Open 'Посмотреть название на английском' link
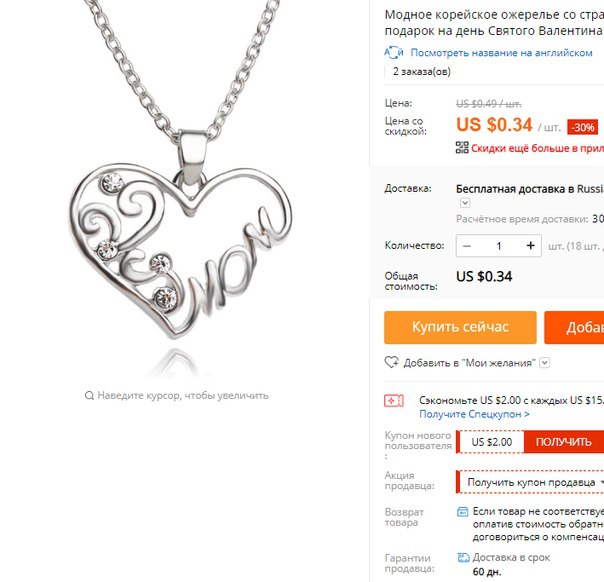 pyautogui.click(x=501, y=53)
